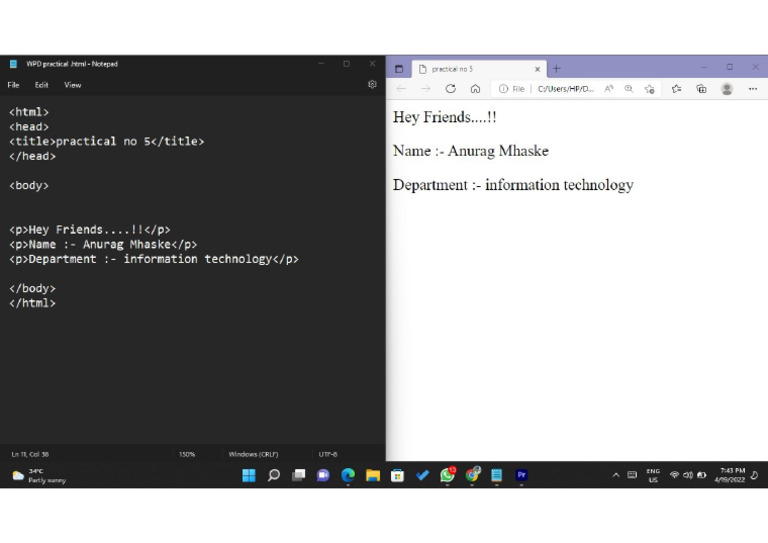Add this page to favorites
This screenshot has width=768, height=543.
coord(649,89)
